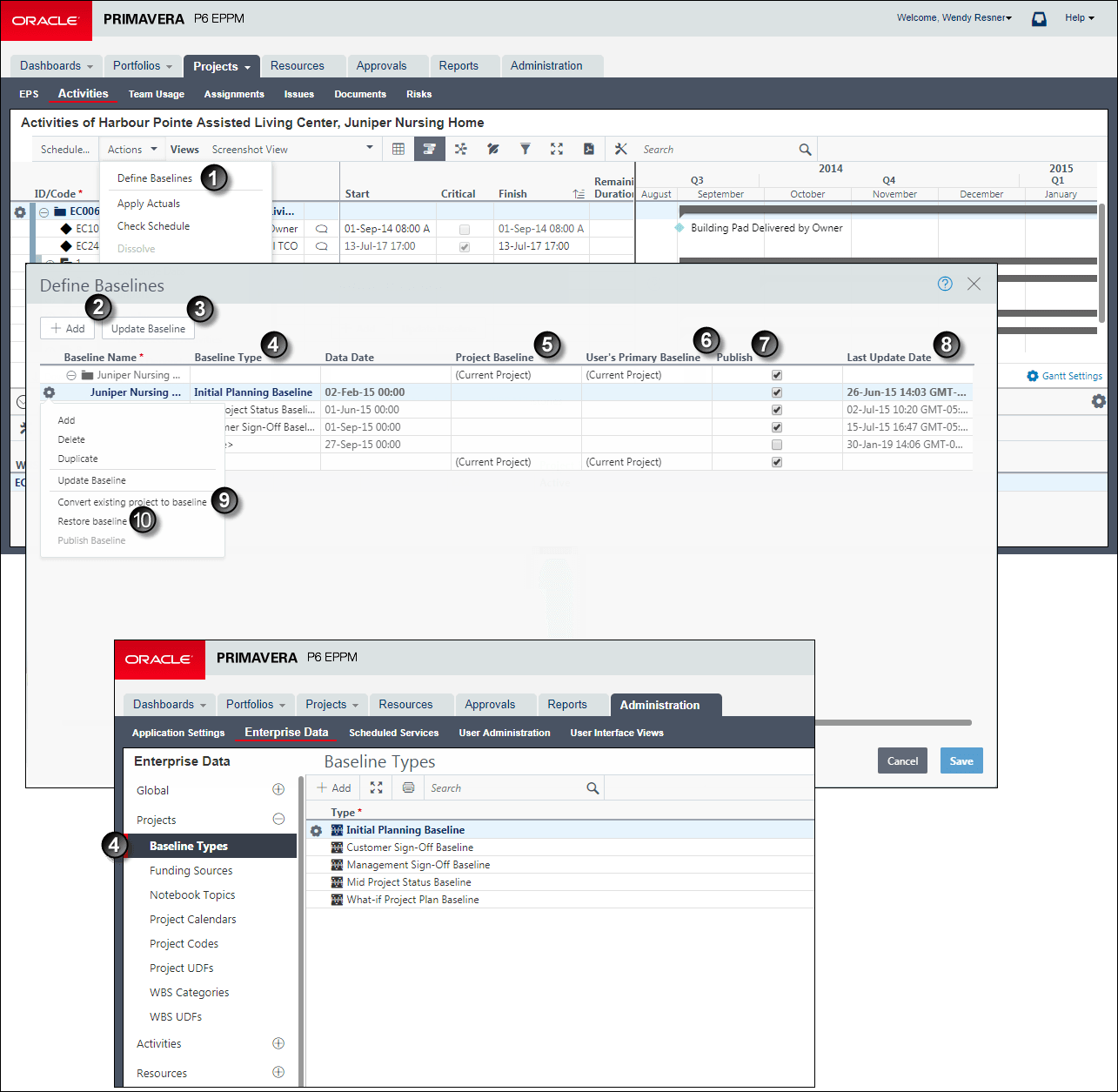Open Welcome, Wendy Resner user menu
1118x1092 pixels.
(954, 17)
